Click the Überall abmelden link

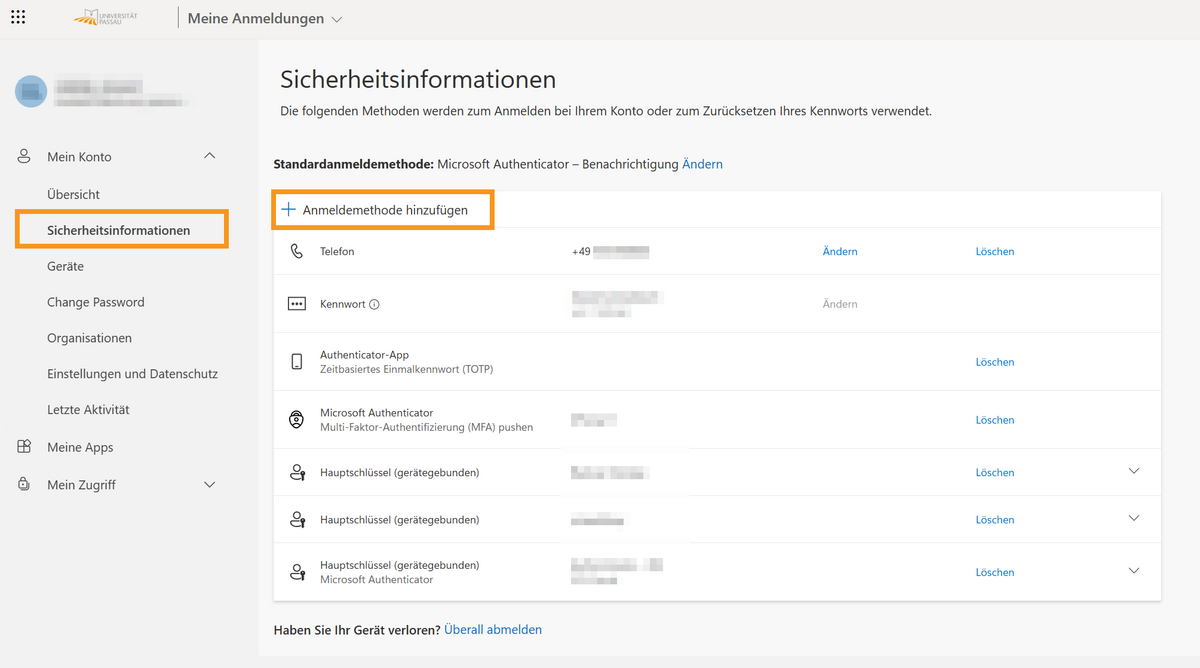click(x=493, y=630)
